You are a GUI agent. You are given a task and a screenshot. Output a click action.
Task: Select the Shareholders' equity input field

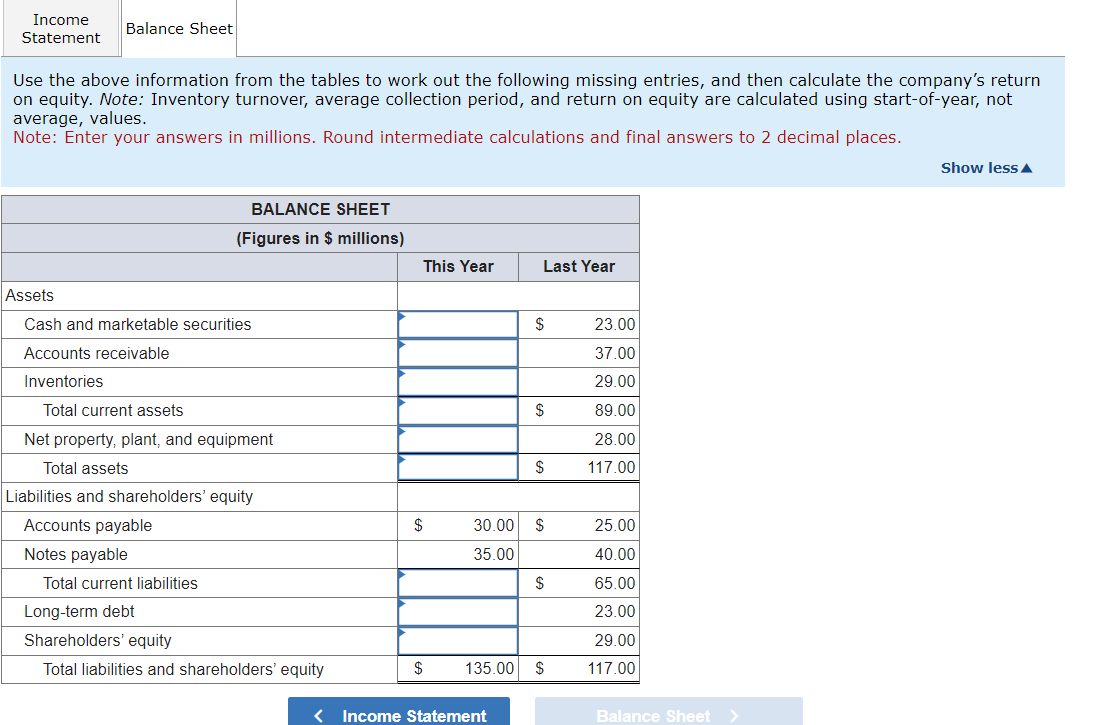[458, 640]
